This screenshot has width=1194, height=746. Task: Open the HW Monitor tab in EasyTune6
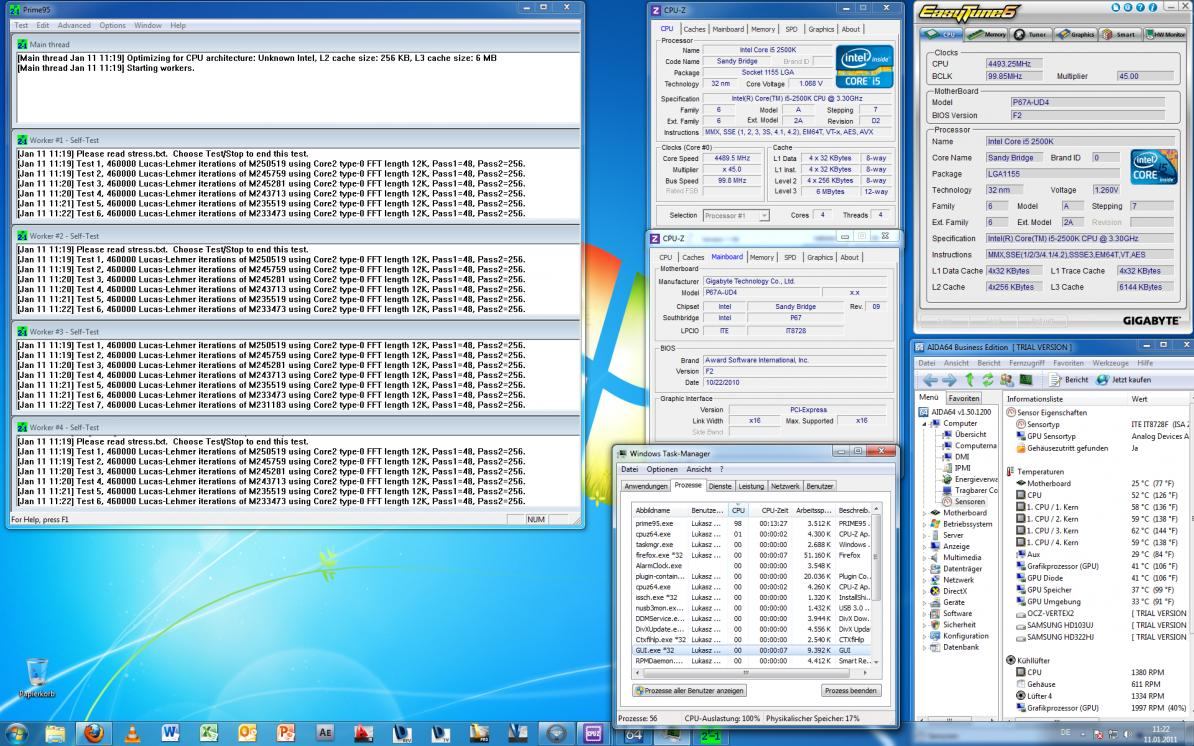pyautogui.click(x=1164, y=34)
